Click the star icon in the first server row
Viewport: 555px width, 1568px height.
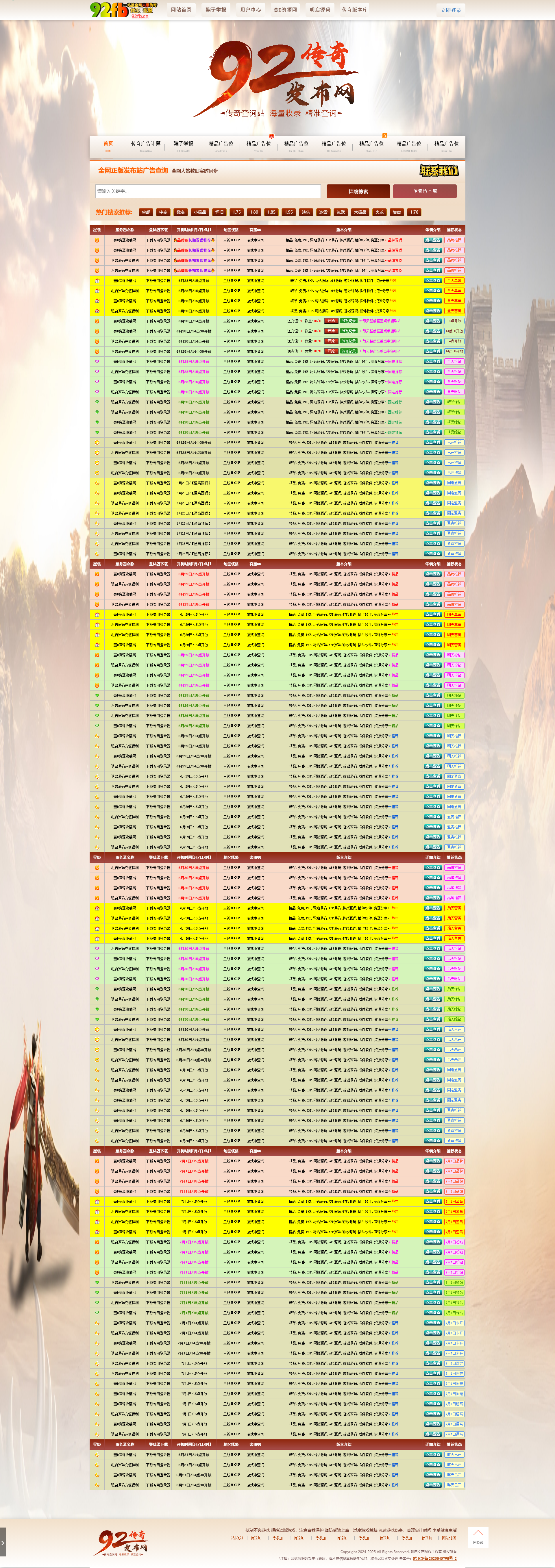[97, 240]
